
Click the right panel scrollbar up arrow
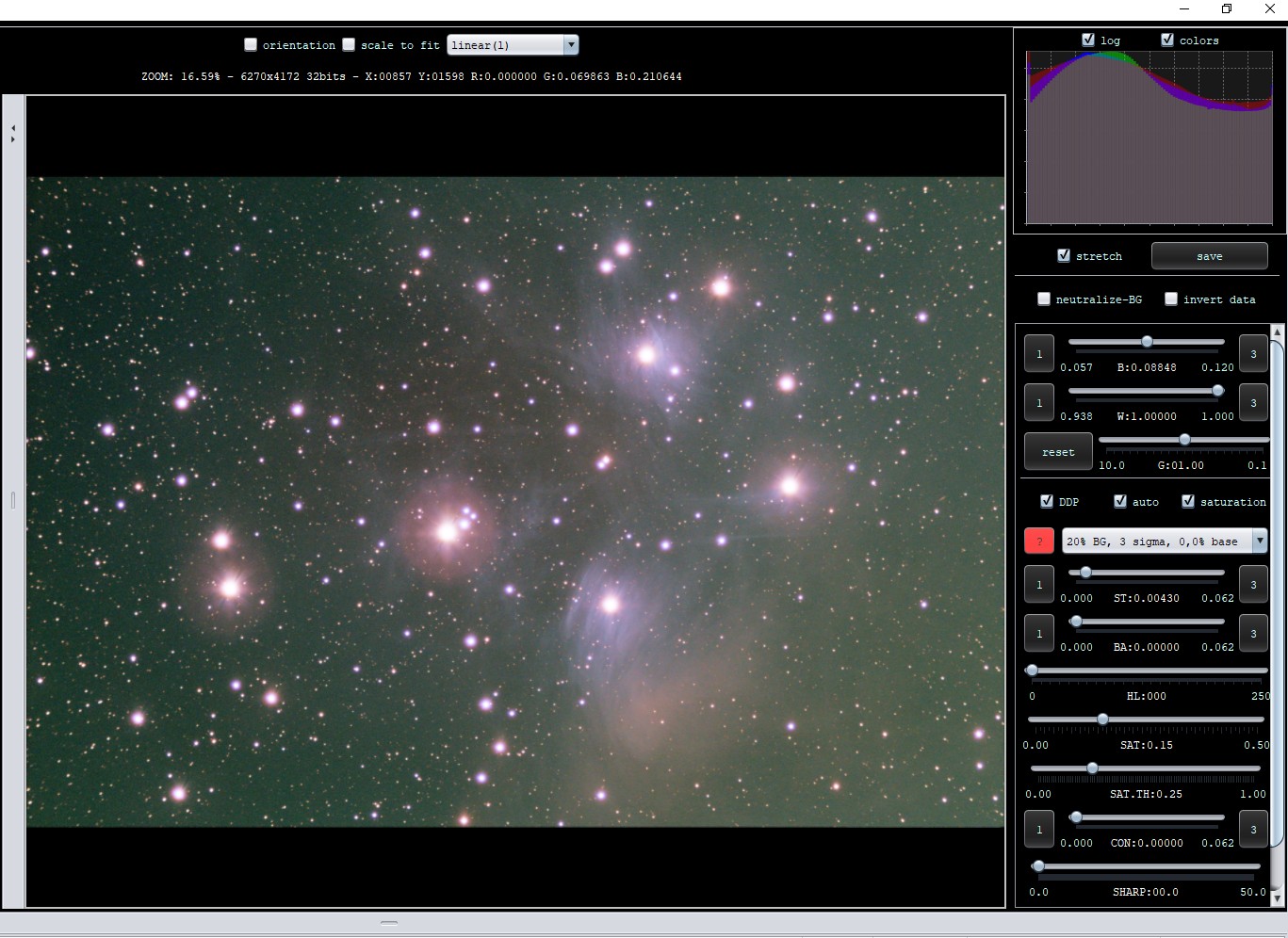pyautogui.click(x=1279, y=331)
